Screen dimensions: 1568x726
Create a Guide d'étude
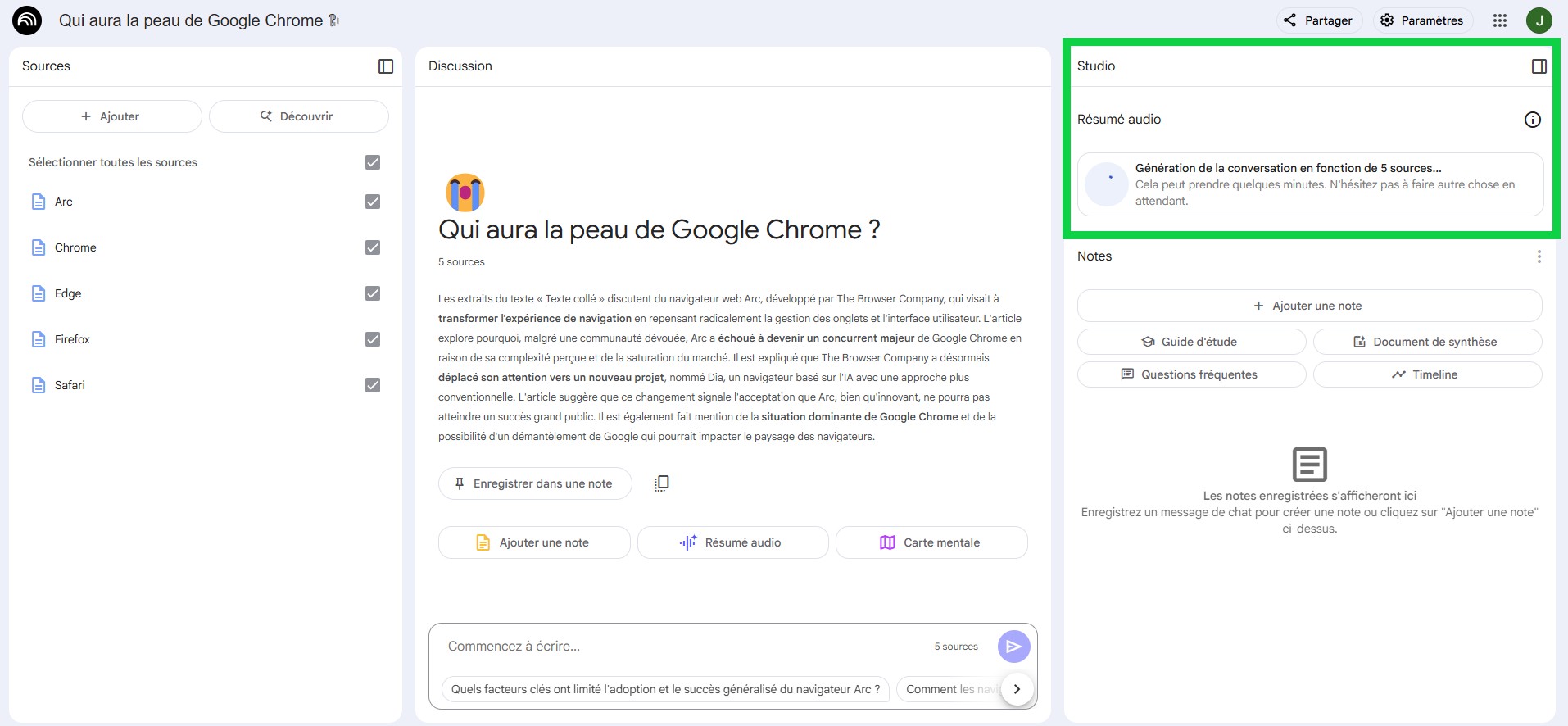[1191, 342]
